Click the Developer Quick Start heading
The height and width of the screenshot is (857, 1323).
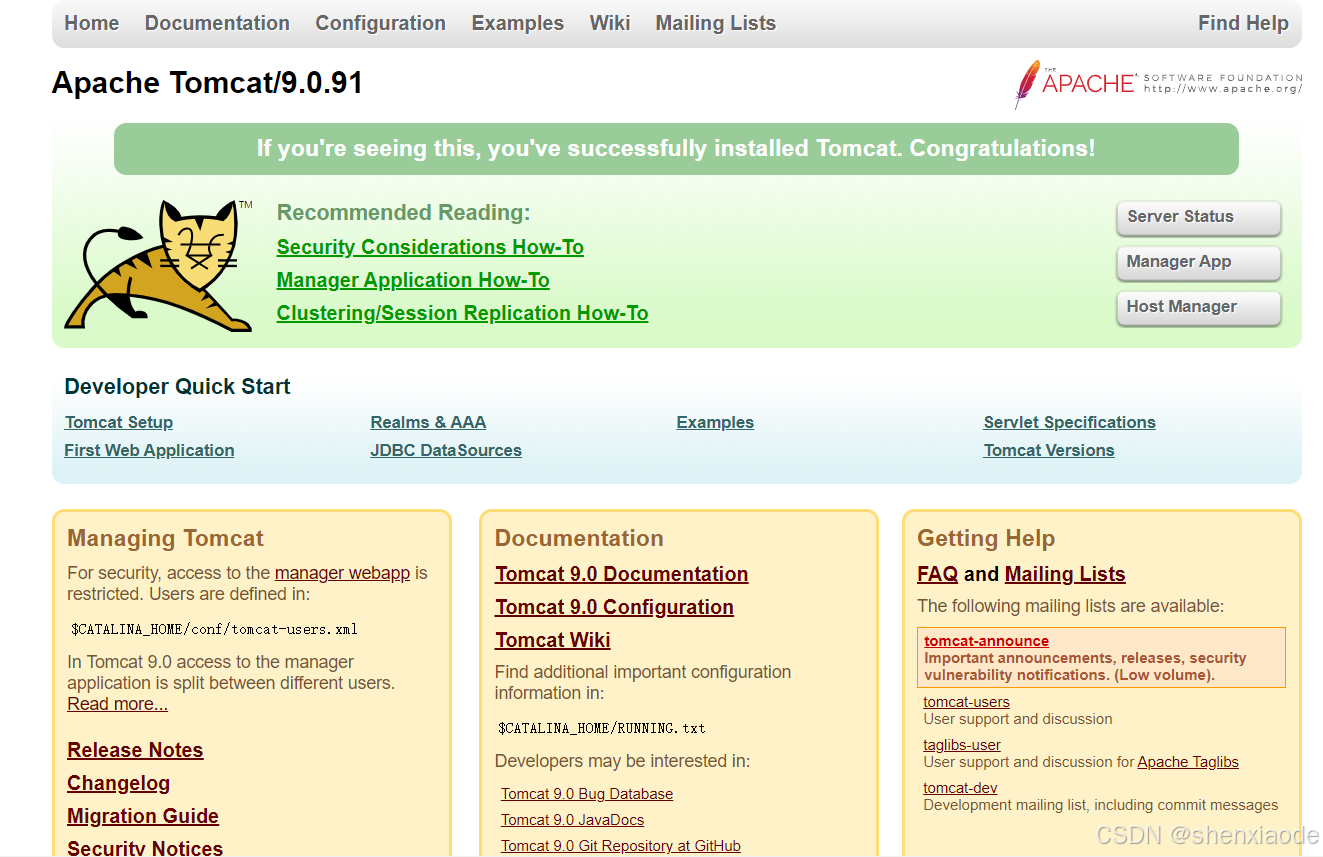point(177,387)
